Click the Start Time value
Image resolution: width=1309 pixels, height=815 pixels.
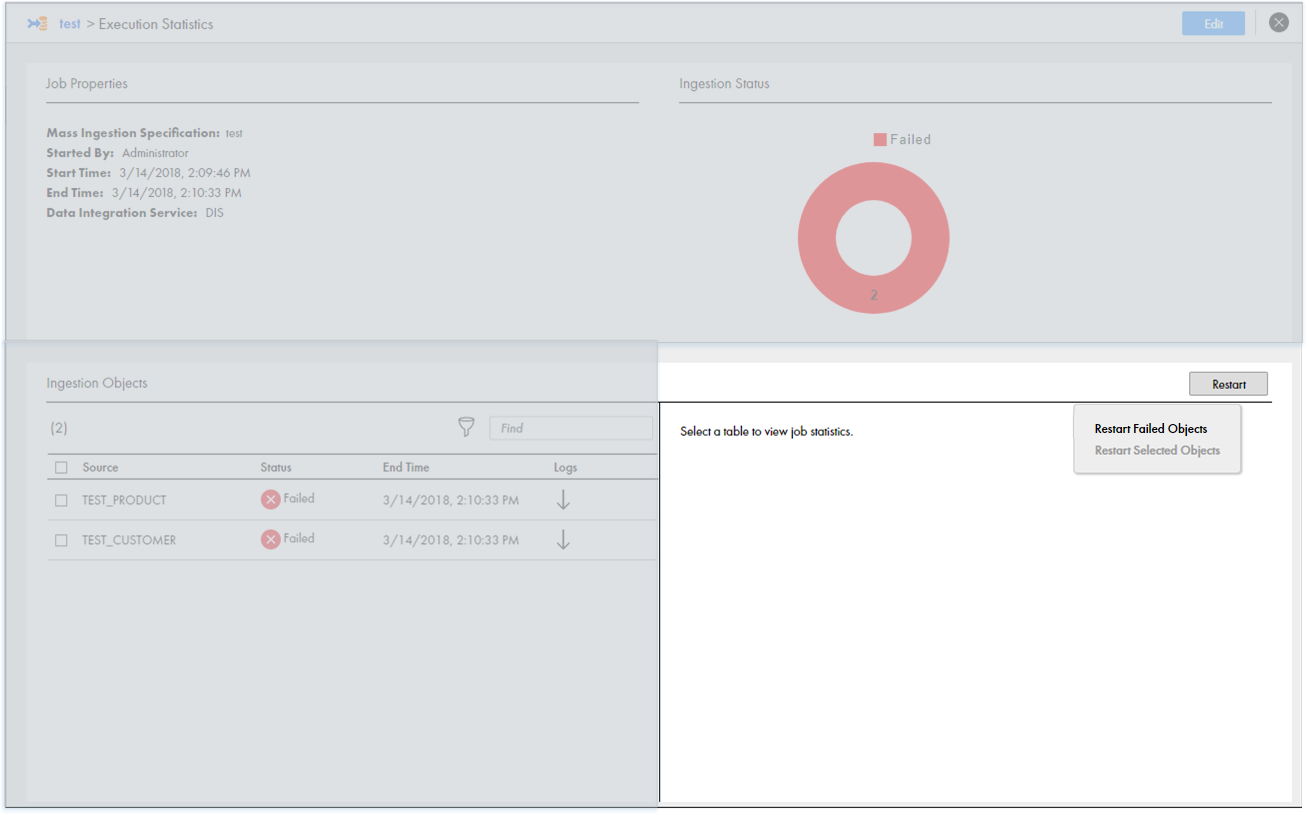[185, 173]
